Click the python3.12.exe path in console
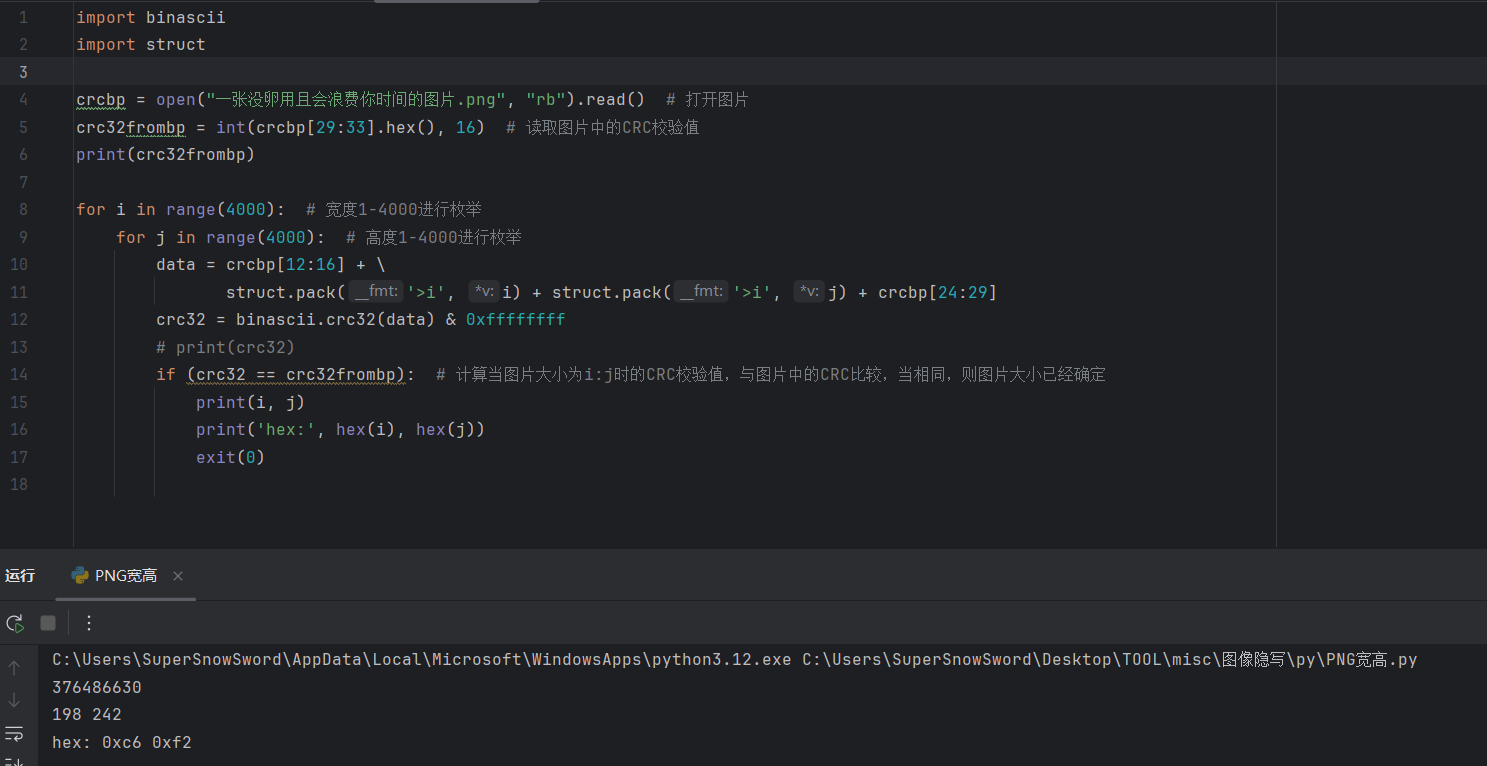The height and width of the screenshot is (766, 1487). [x=422, y=660]
